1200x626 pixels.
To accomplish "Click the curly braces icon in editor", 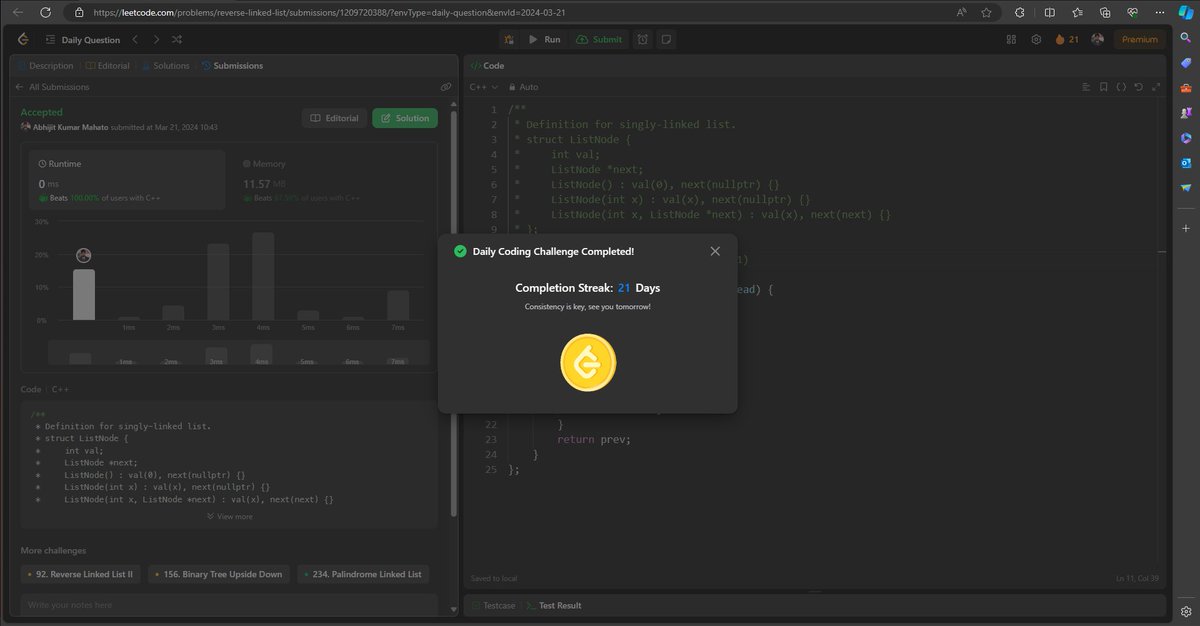I will [1121, 87].
